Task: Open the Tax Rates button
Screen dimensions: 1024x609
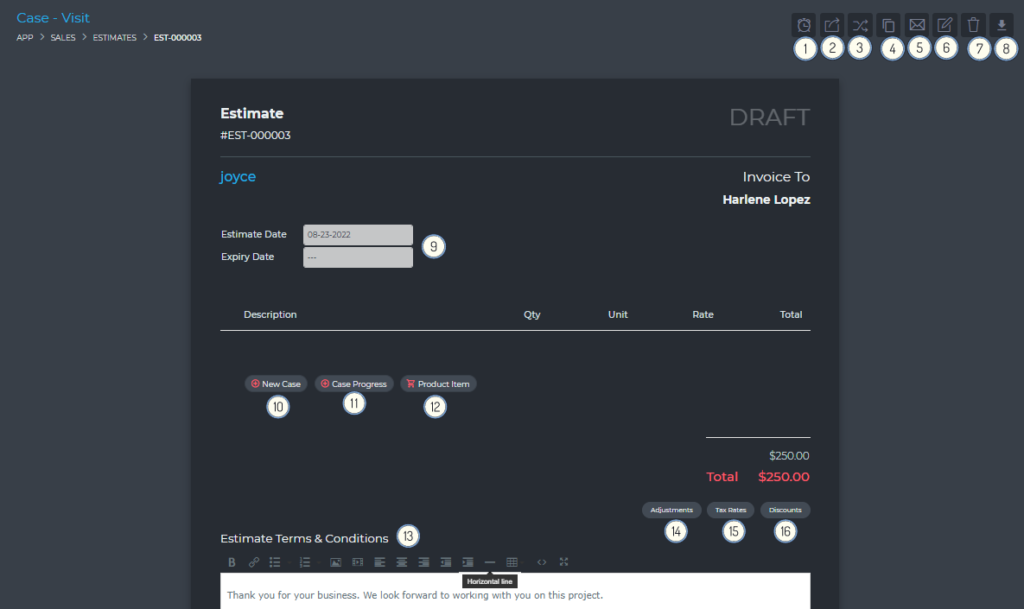Action: click(x=729, y=510)
